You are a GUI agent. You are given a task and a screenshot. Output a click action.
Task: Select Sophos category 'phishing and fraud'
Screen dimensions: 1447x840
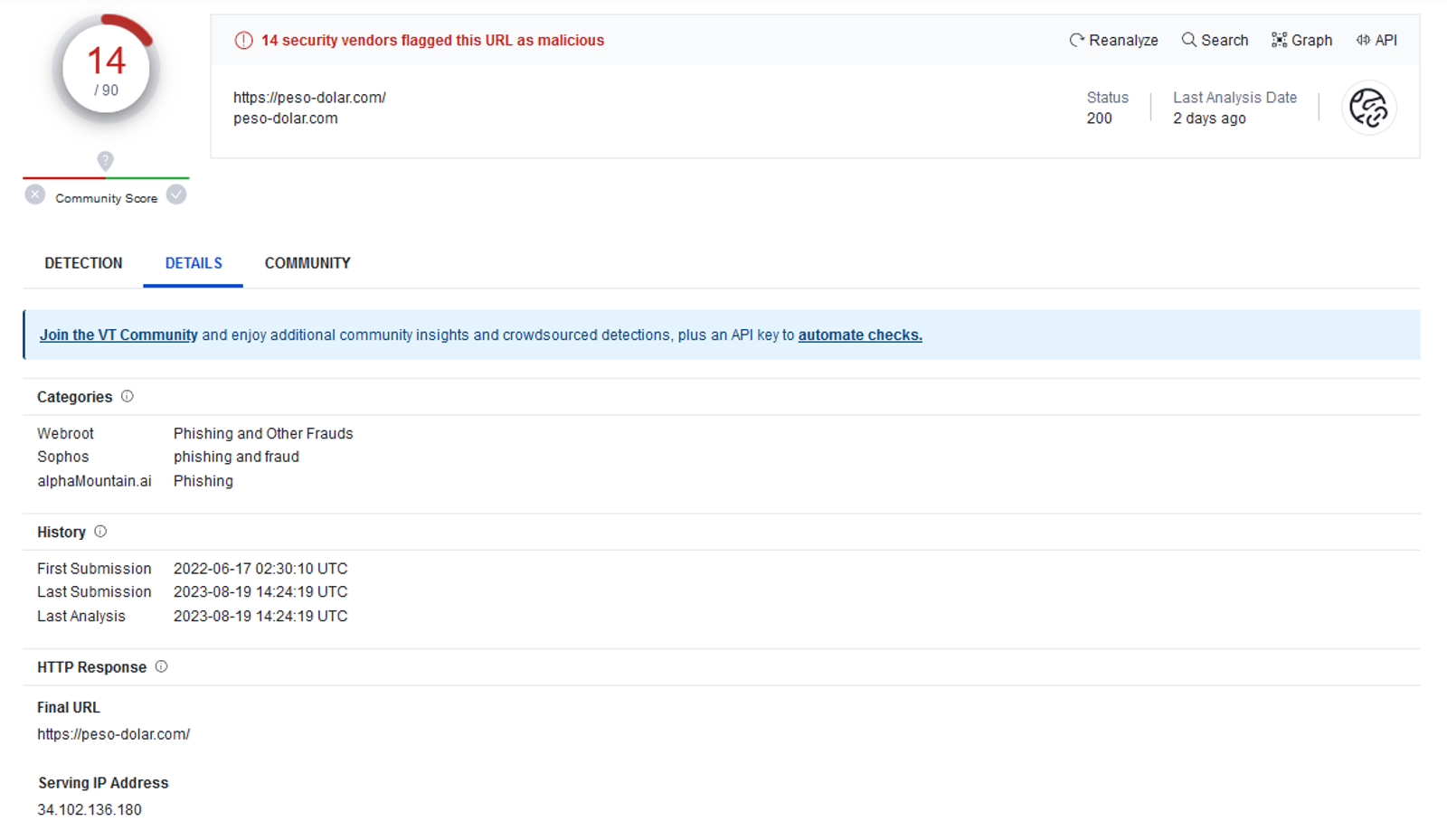click(x=236, y=457)
